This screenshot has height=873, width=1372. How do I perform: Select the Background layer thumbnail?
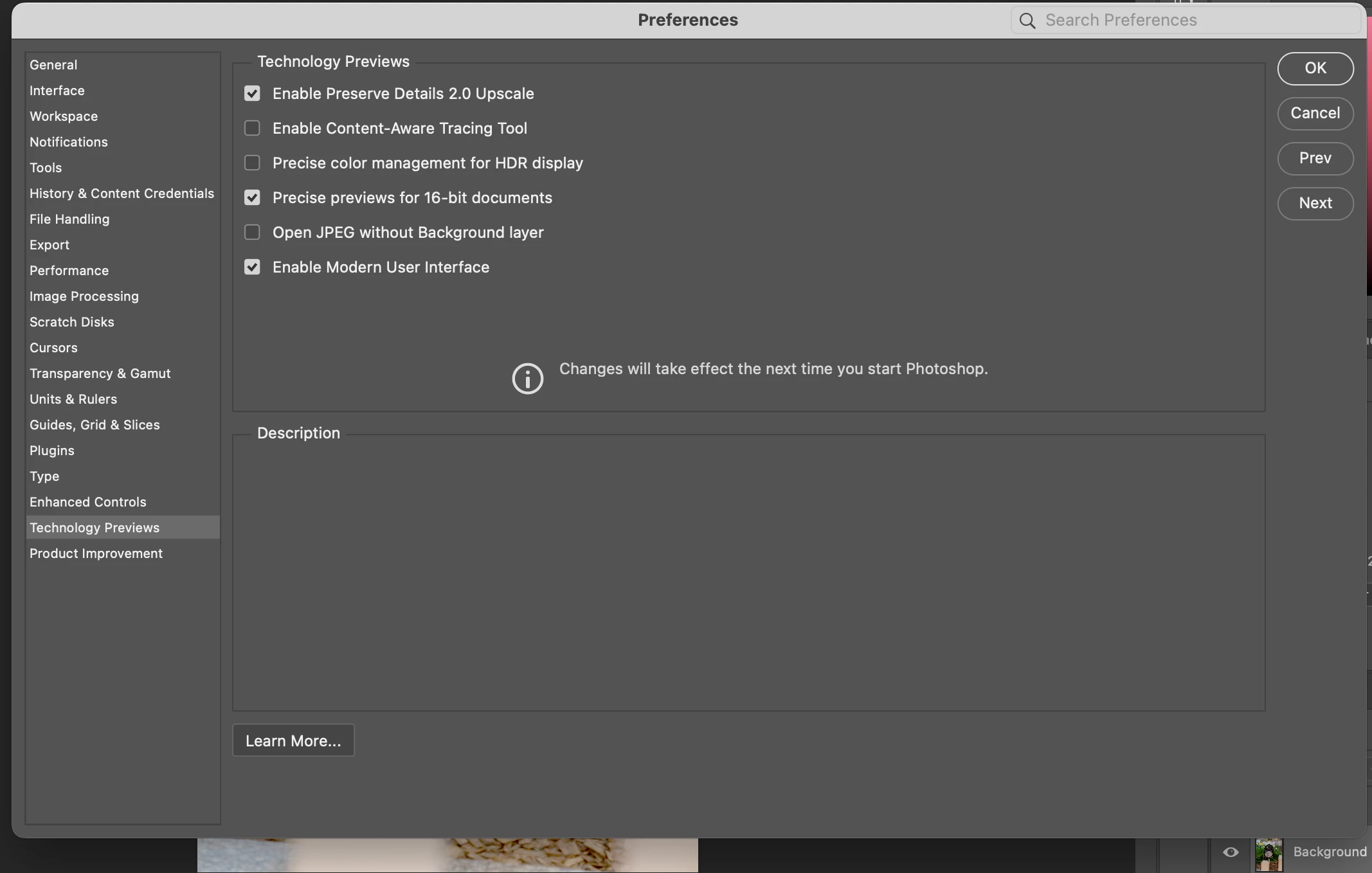tap(1268, 854)
